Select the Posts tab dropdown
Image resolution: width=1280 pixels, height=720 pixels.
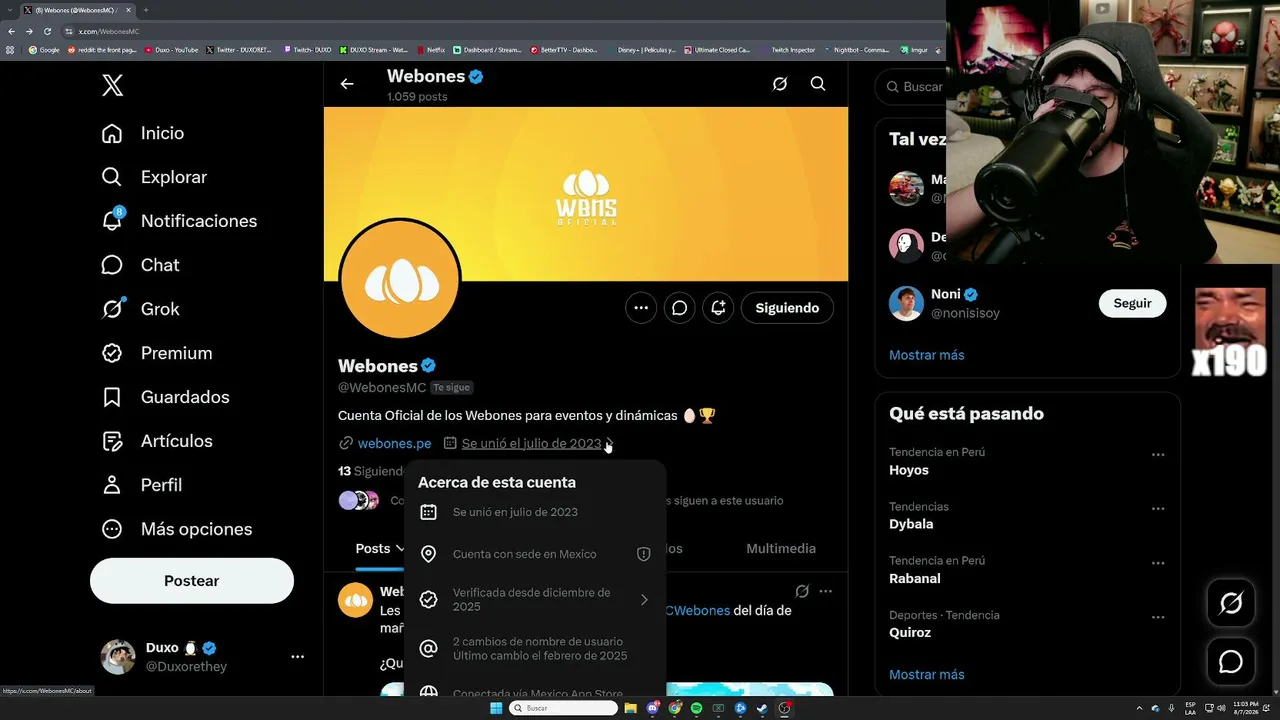(x=380, y=548)
